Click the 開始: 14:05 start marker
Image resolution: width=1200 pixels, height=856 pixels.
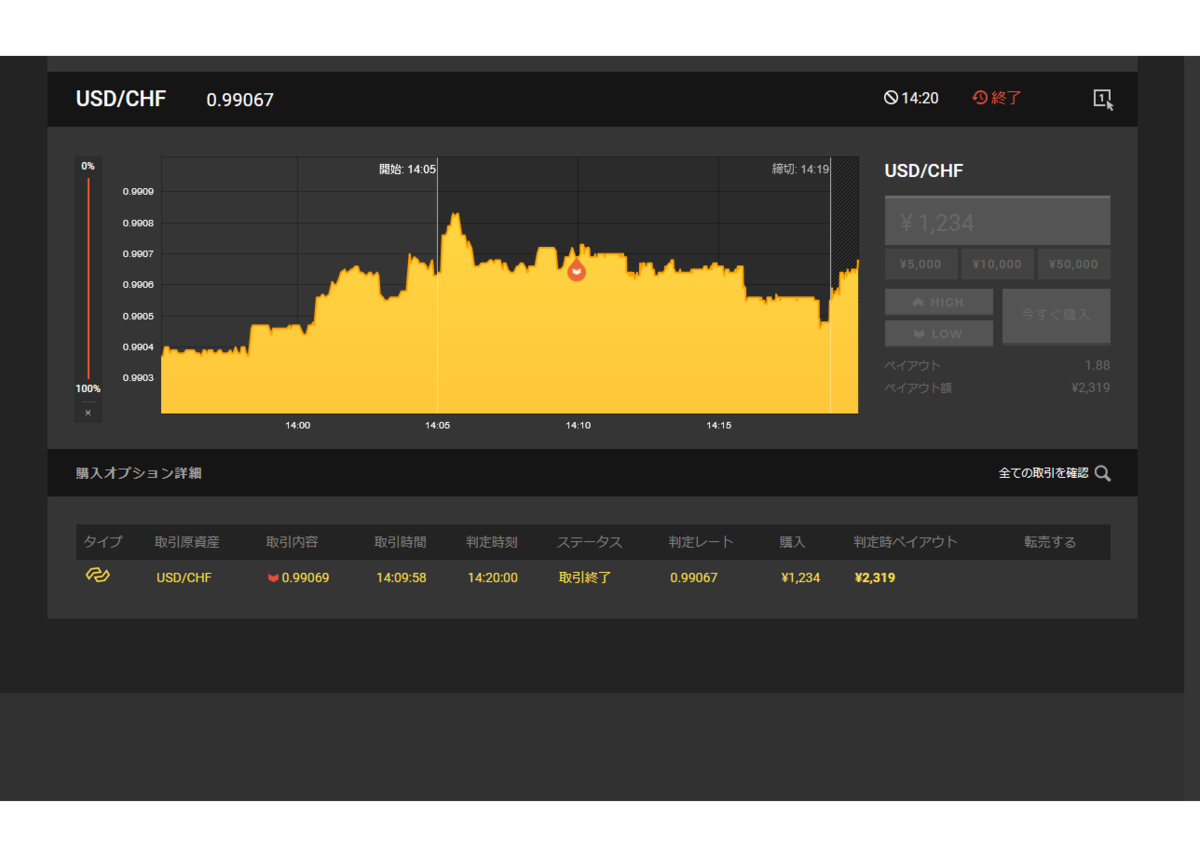(x=407, y=169)
